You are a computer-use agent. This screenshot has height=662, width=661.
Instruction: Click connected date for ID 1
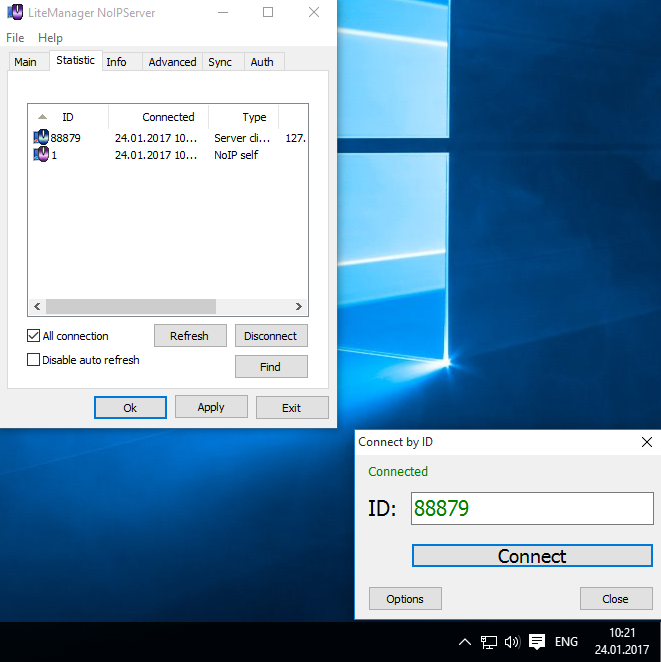[156, 155]
